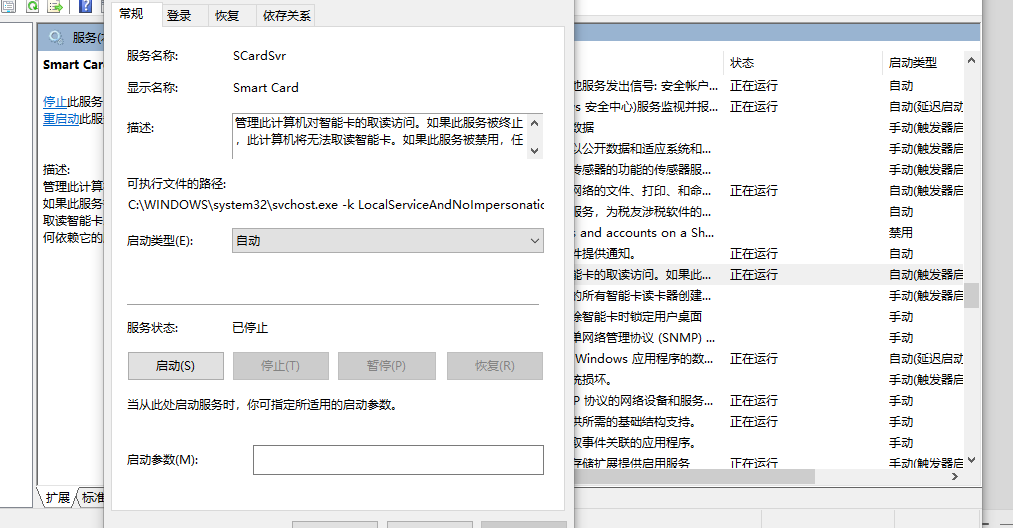
Task: Select the row 'Windows 应用程序的数...'
Action: click(x=769, y=359)
